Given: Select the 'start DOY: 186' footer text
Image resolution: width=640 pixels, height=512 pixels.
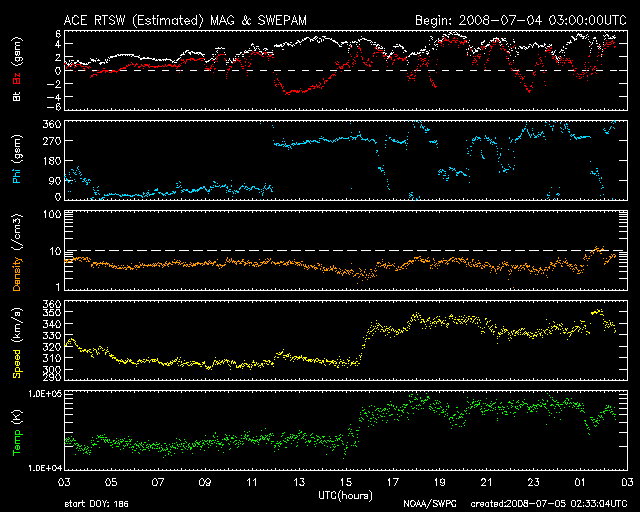Looking at the screenshot, I should [97, 504].
